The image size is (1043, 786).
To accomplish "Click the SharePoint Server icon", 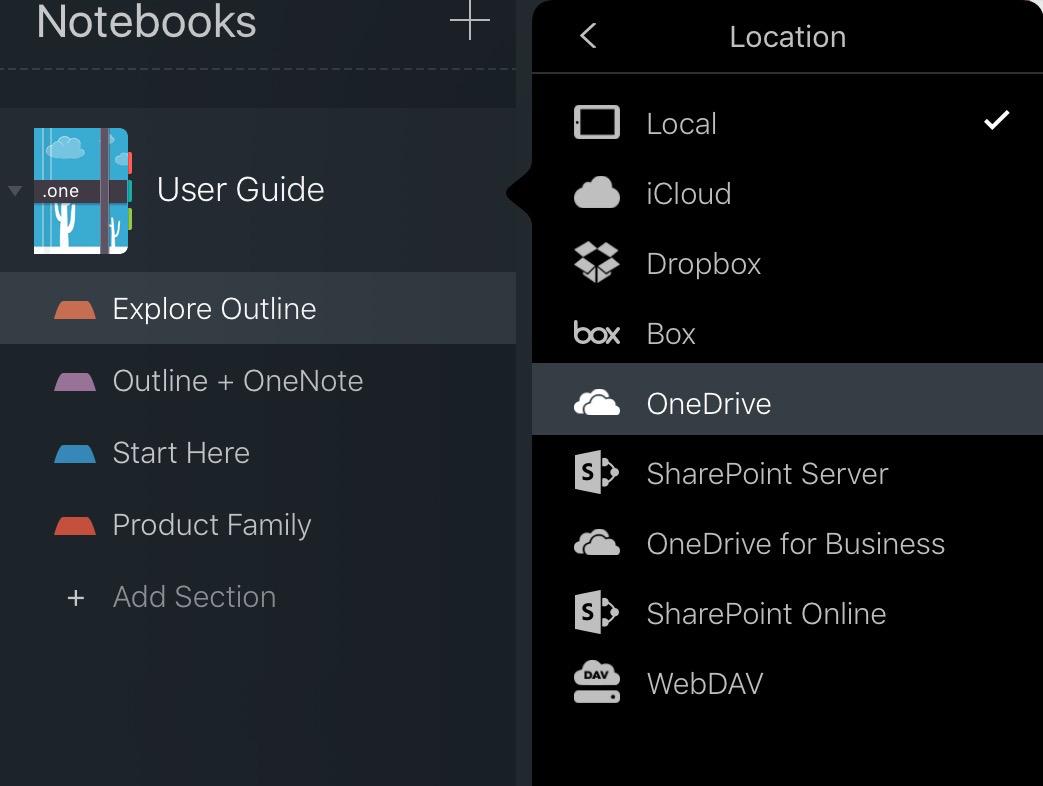I will click(x=597, y=472).
